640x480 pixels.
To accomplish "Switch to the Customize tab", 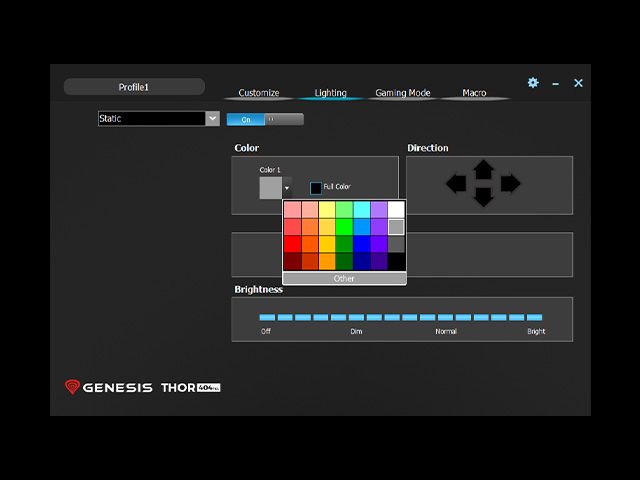I will (259, 93).
